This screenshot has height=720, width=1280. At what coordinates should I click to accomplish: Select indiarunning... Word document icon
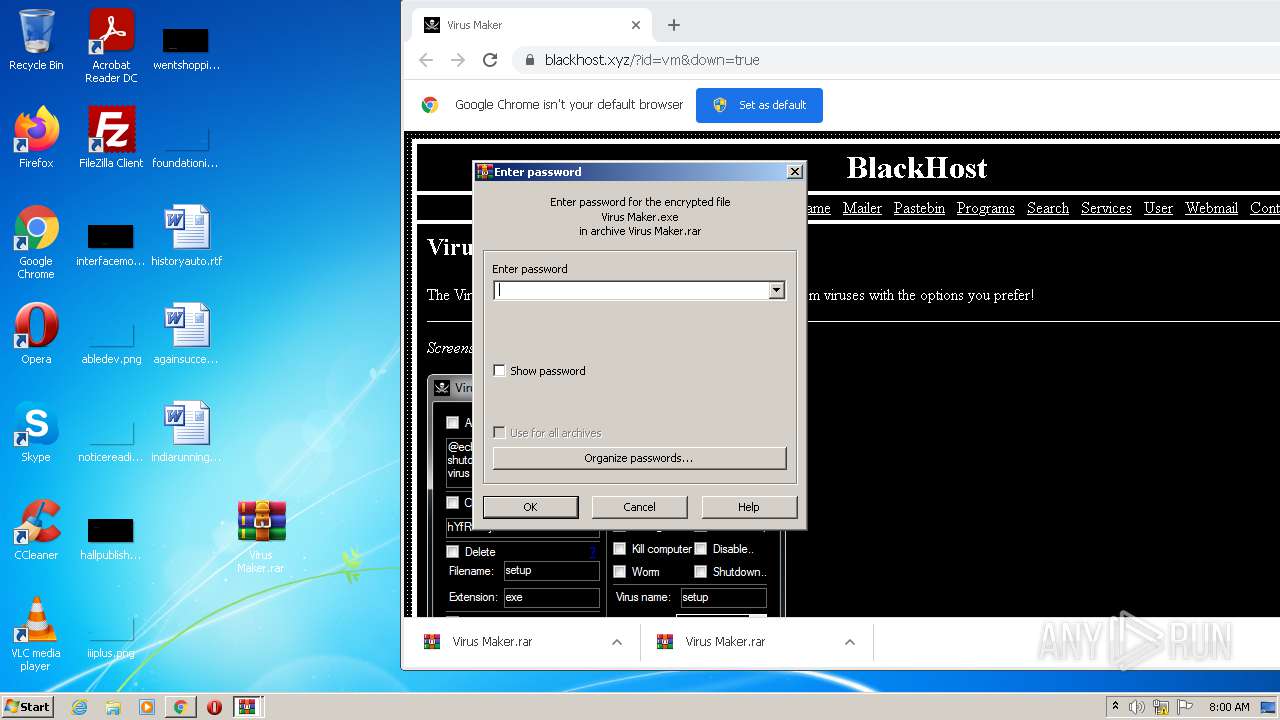click(x=186, y=432)
